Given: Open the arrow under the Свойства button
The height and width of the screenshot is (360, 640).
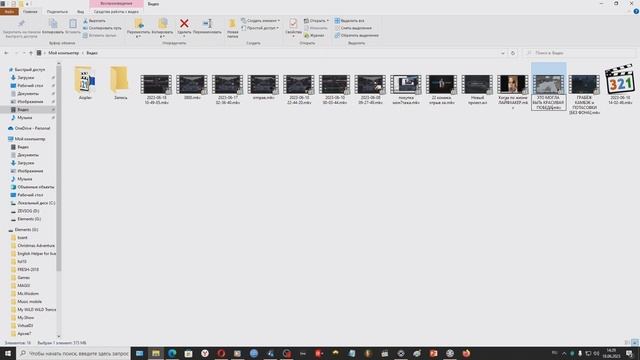Looking at the screenshot, I should 293,37.
